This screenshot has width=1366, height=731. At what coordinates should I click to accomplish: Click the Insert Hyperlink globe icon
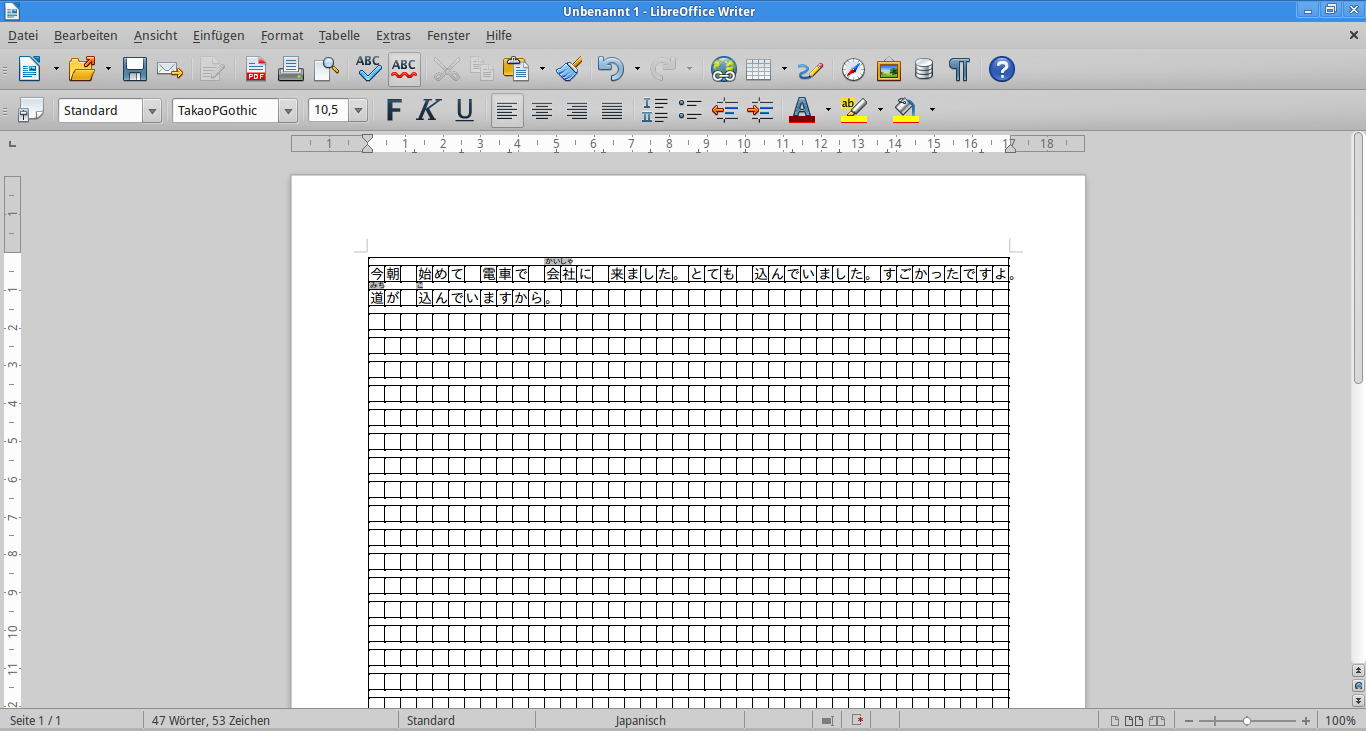[x=723, y=69]
